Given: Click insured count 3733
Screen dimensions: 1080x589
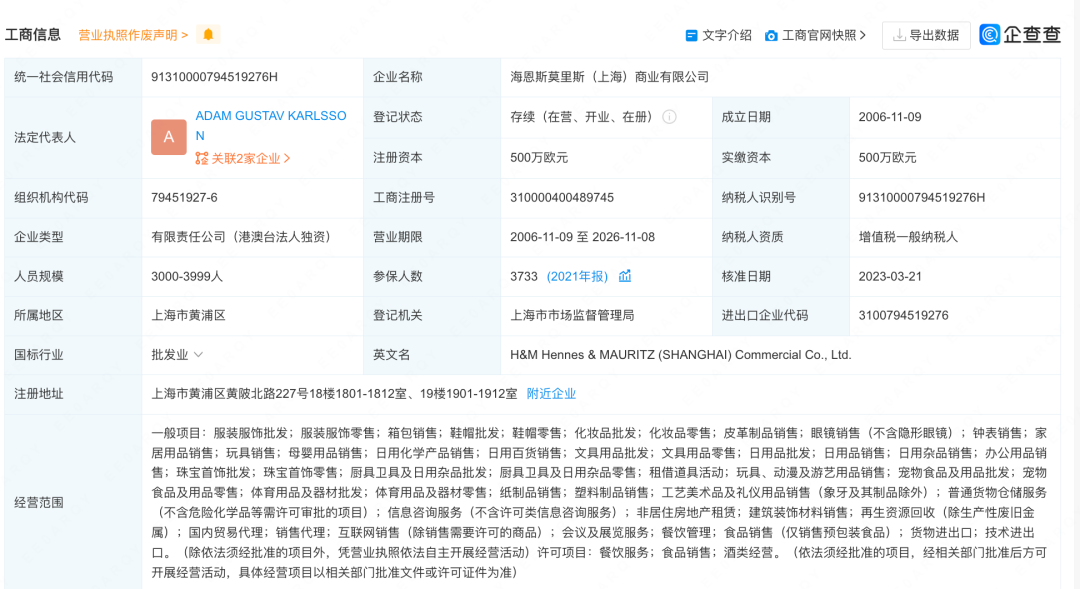Looking at the screenshot, I should point(523,276).
